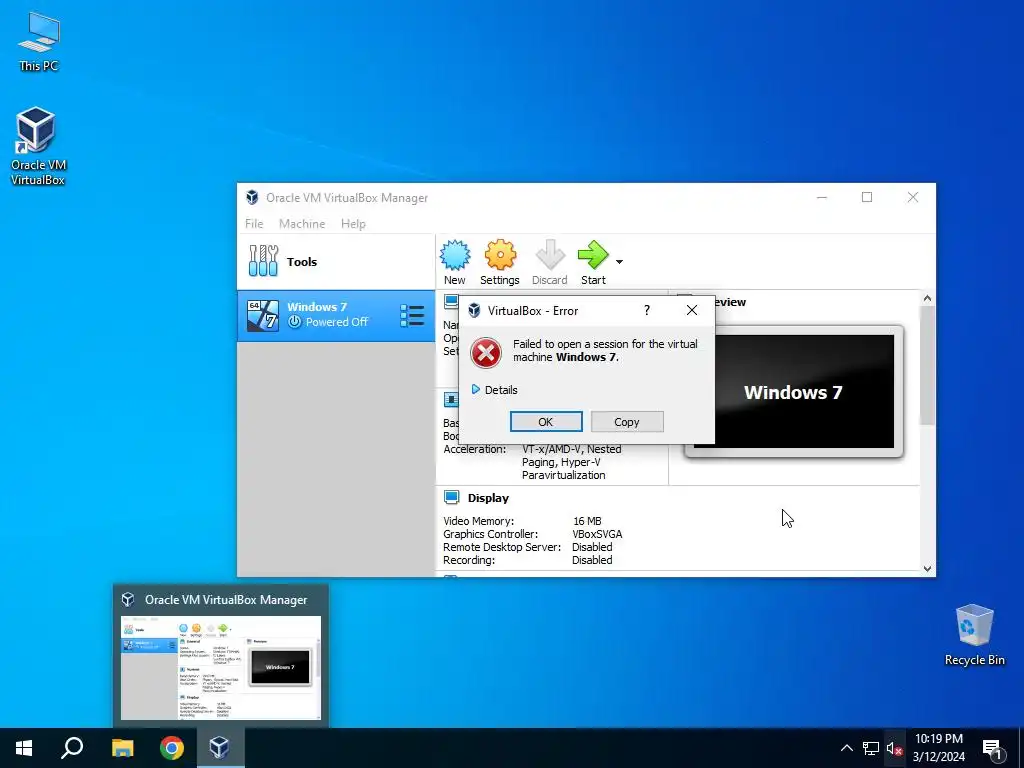Open the Start button dropdown arrow
Image resolution: width=1024 pixels, height=768 pixels.
(x=619, y=262)
